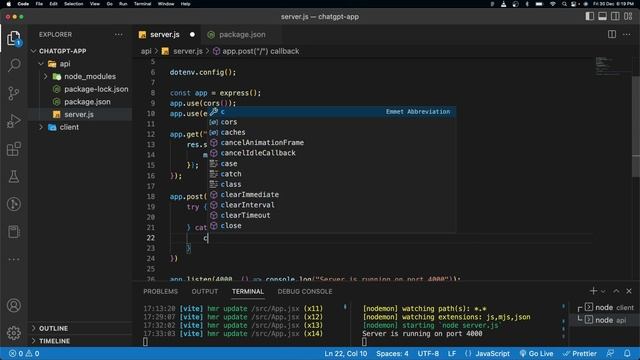
Task: Toggle primary side bar layout icon
Action: pos(589,16)
